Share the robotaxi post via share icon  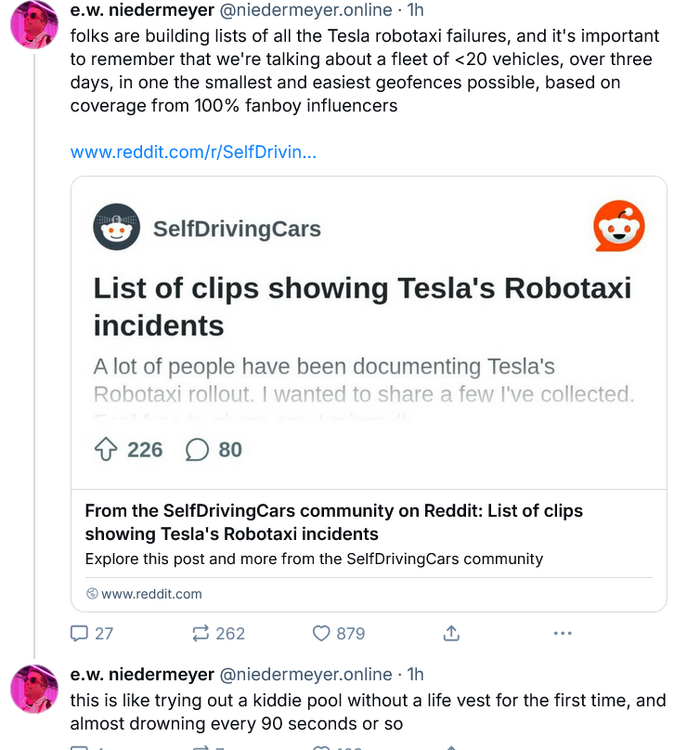tap(451, 633)
